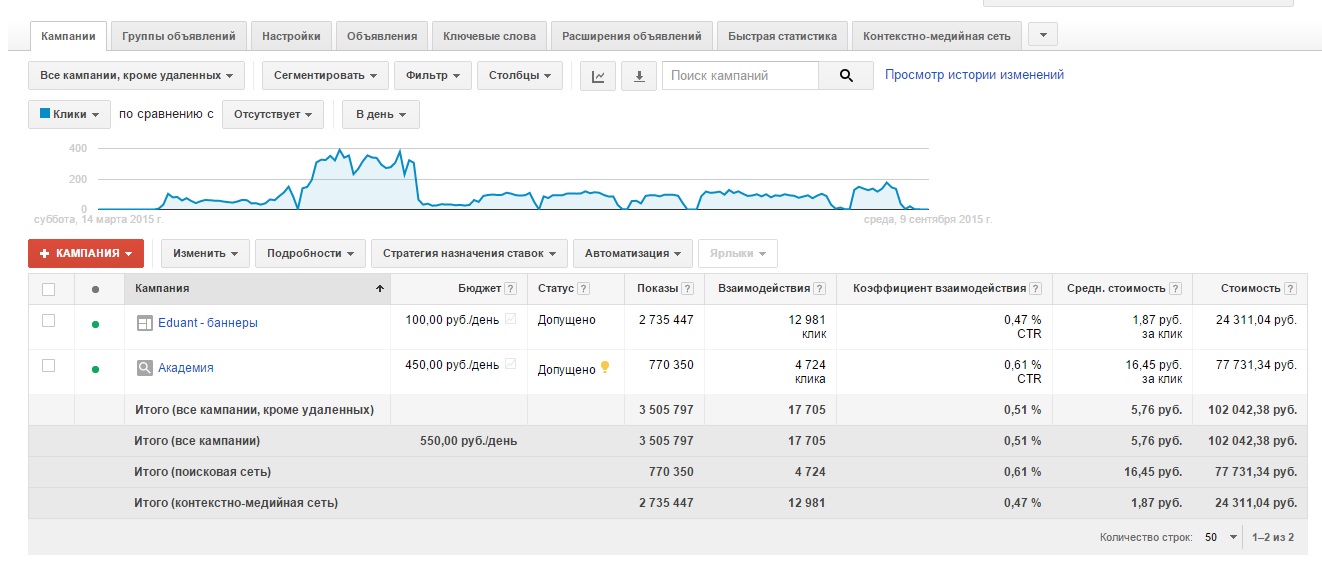This screenshot has height=562, width=1322.
Task: Tick the checkbox for Академия campaign
Action: (48, 366)
